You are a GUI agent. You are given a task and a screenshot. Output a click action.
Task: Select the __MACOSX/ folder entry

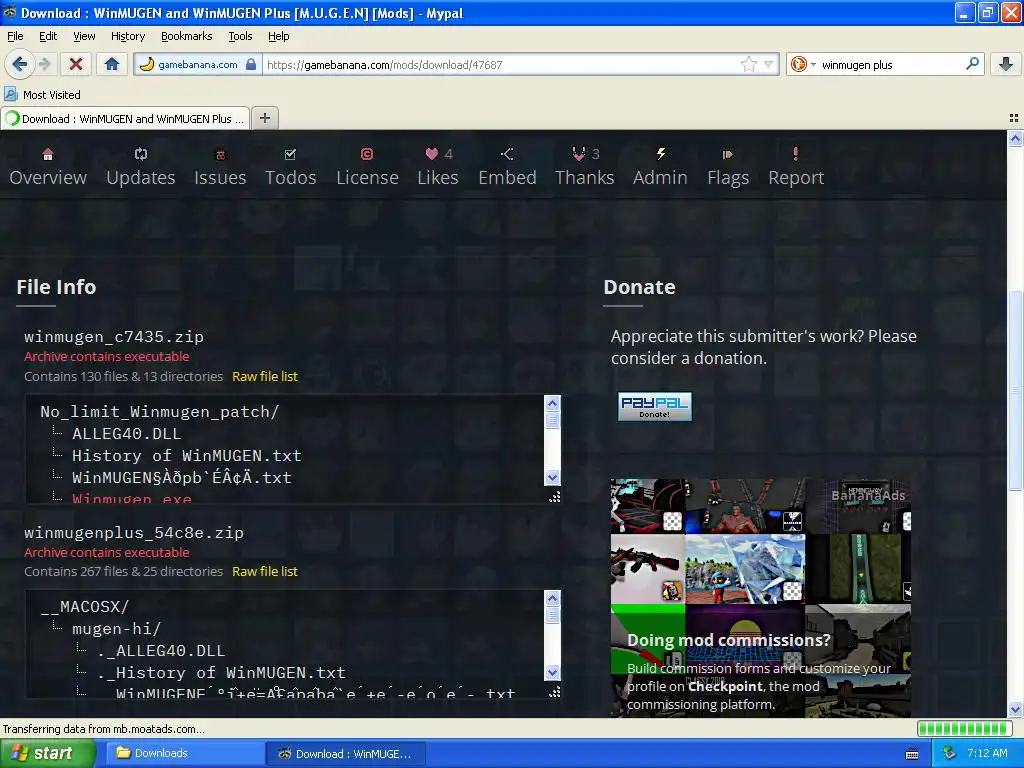(85, 607)
